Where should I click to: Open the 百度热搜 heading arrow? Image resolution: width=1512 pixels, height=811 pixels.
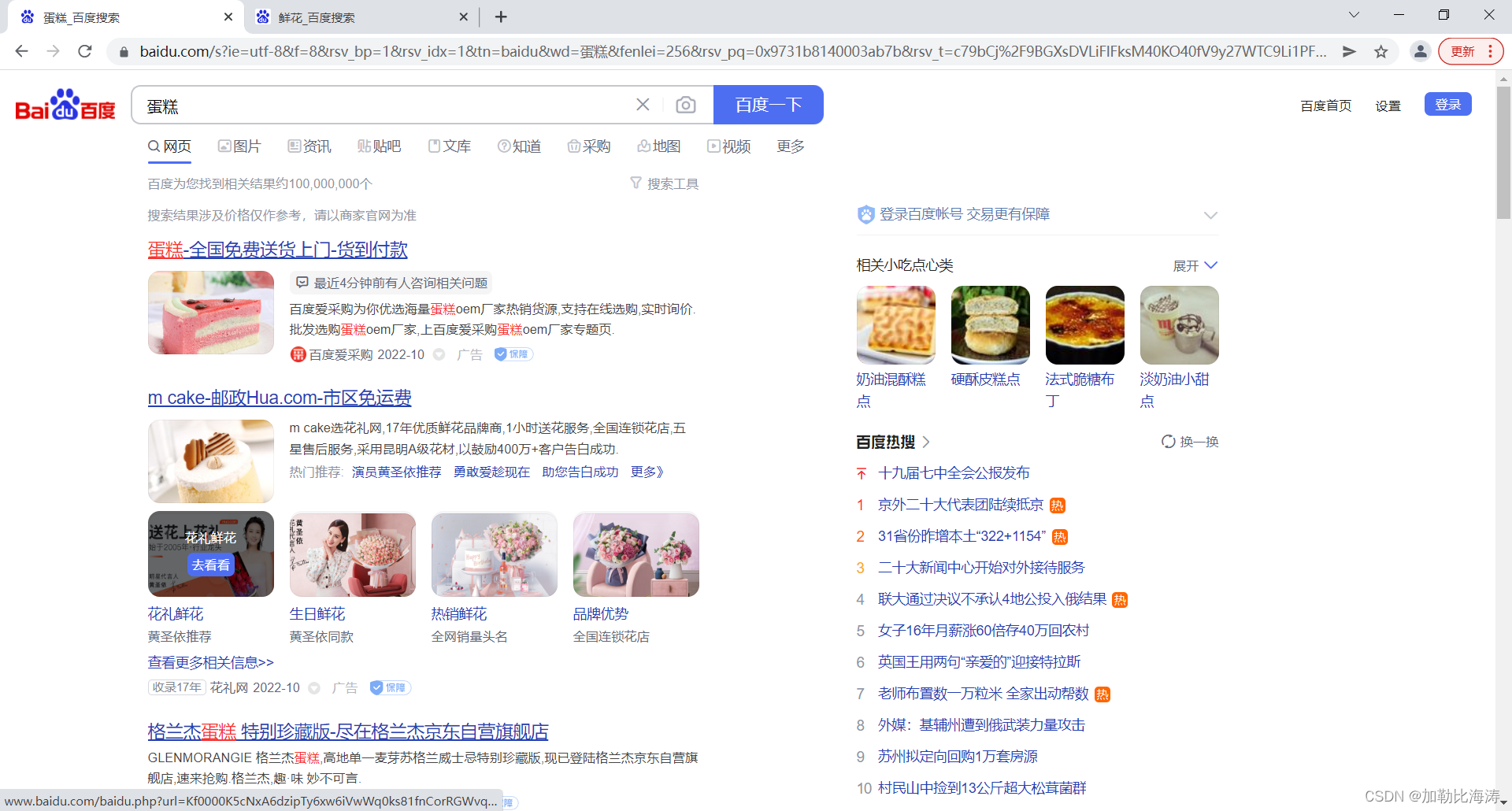click(x=926, y=442)
